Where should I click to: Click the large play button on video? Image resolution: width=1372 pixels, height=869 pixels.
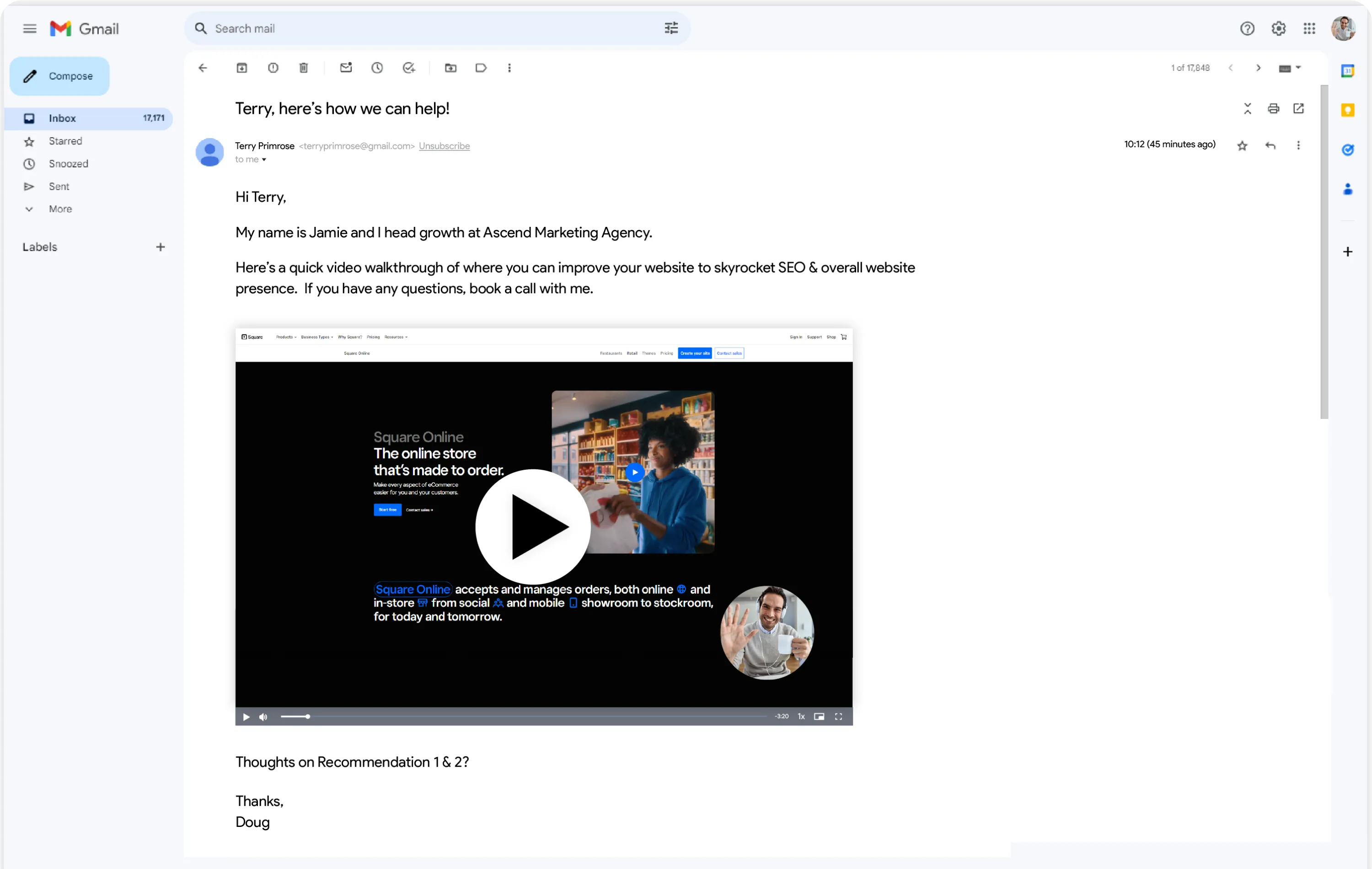point(533,526)
